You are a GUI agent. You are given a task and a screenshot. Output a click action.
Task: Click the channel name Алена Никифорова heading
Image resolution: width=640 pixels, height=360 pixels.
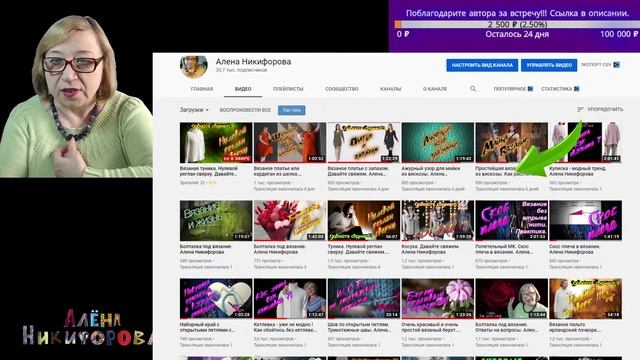pos(253,62)
